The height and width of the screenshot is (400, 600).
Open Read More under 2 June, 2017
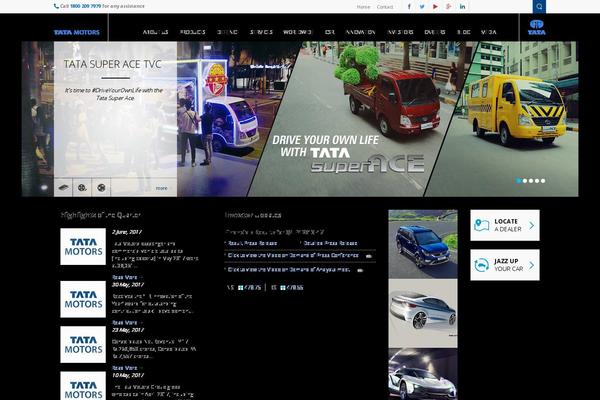(x=127, y=277)
